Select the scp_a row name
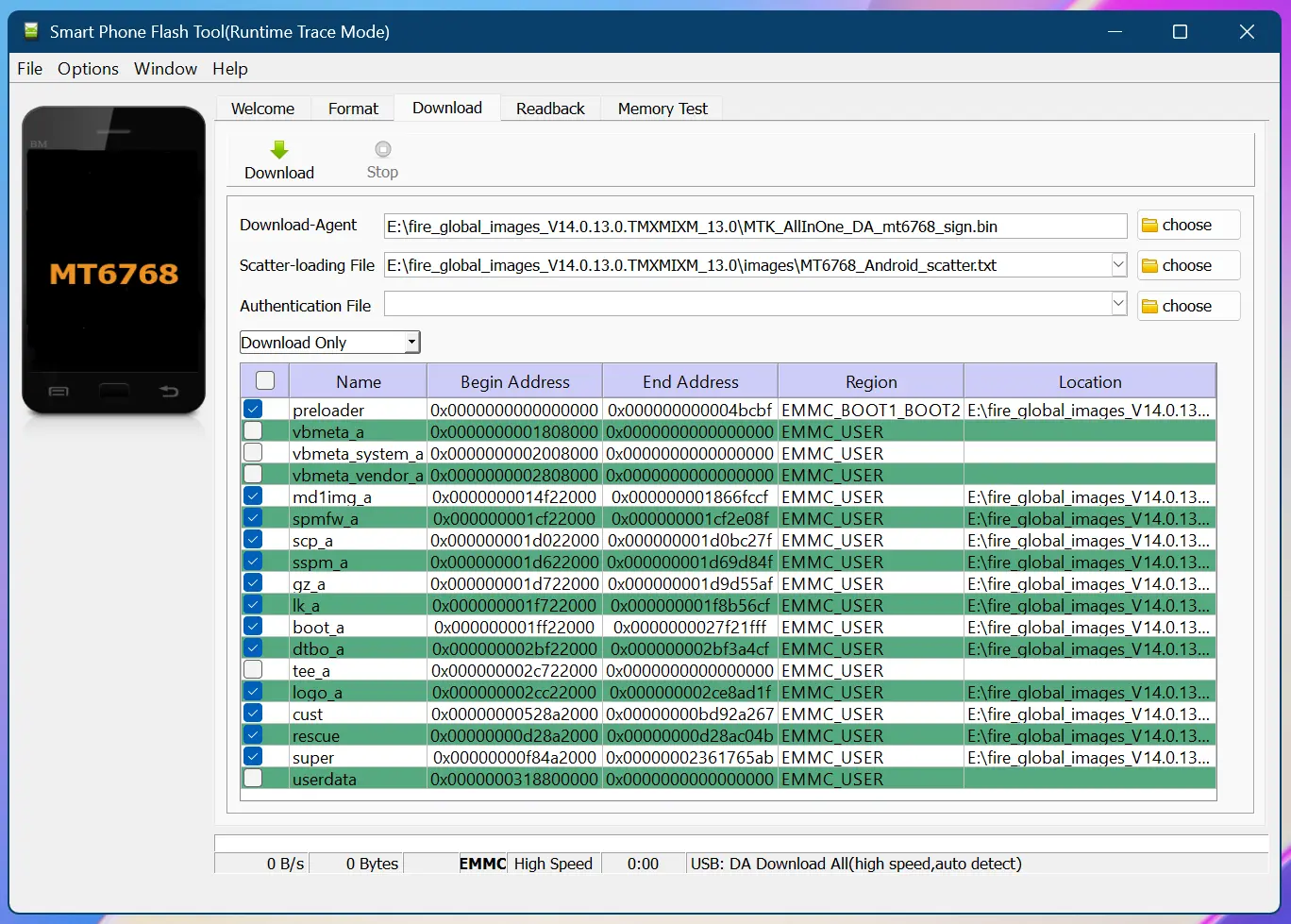 312,540
